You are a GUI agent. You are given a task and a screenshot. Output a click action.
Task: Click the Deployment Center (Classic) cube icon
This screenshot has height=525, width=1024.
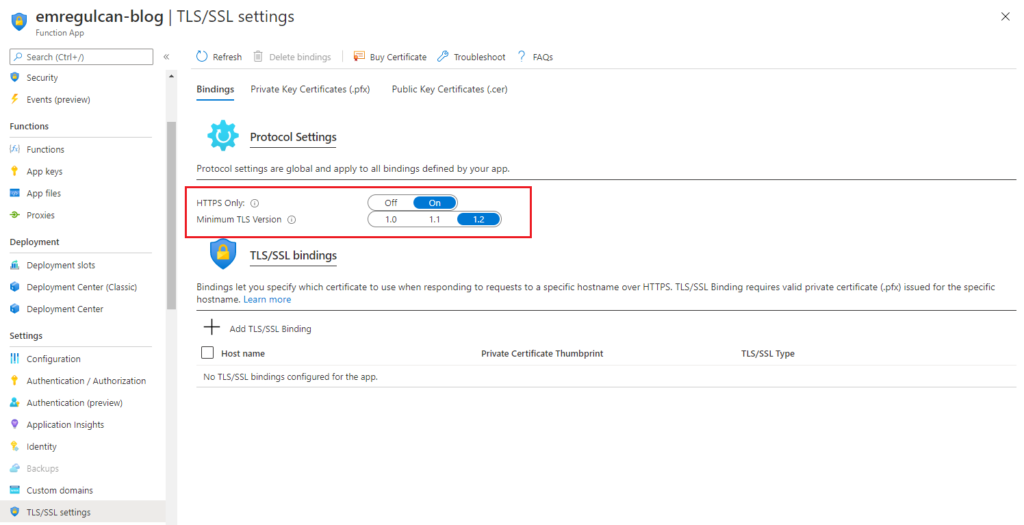click(x=15, y=287)
